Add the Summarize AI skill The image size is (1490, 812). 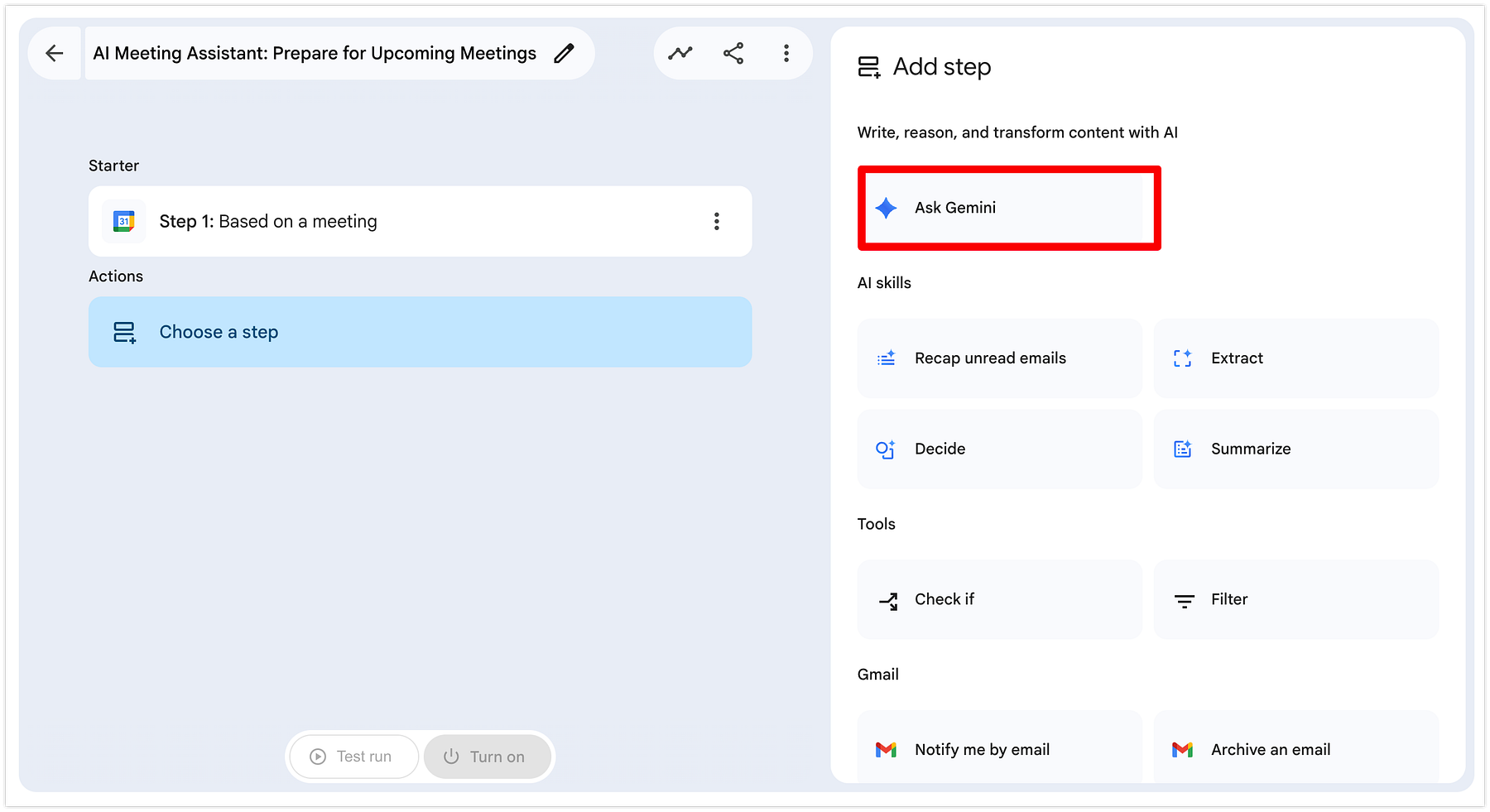1296,449
